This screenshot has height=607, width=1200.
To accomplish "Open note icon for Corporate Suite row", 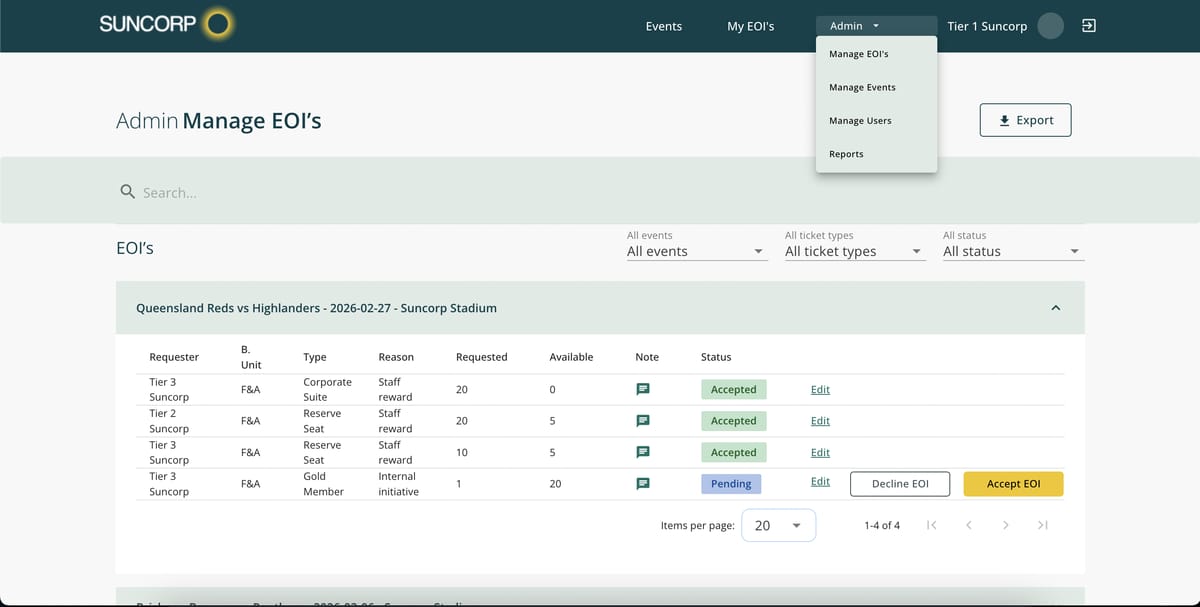I will pyautogui.click(x=644, y=389).
